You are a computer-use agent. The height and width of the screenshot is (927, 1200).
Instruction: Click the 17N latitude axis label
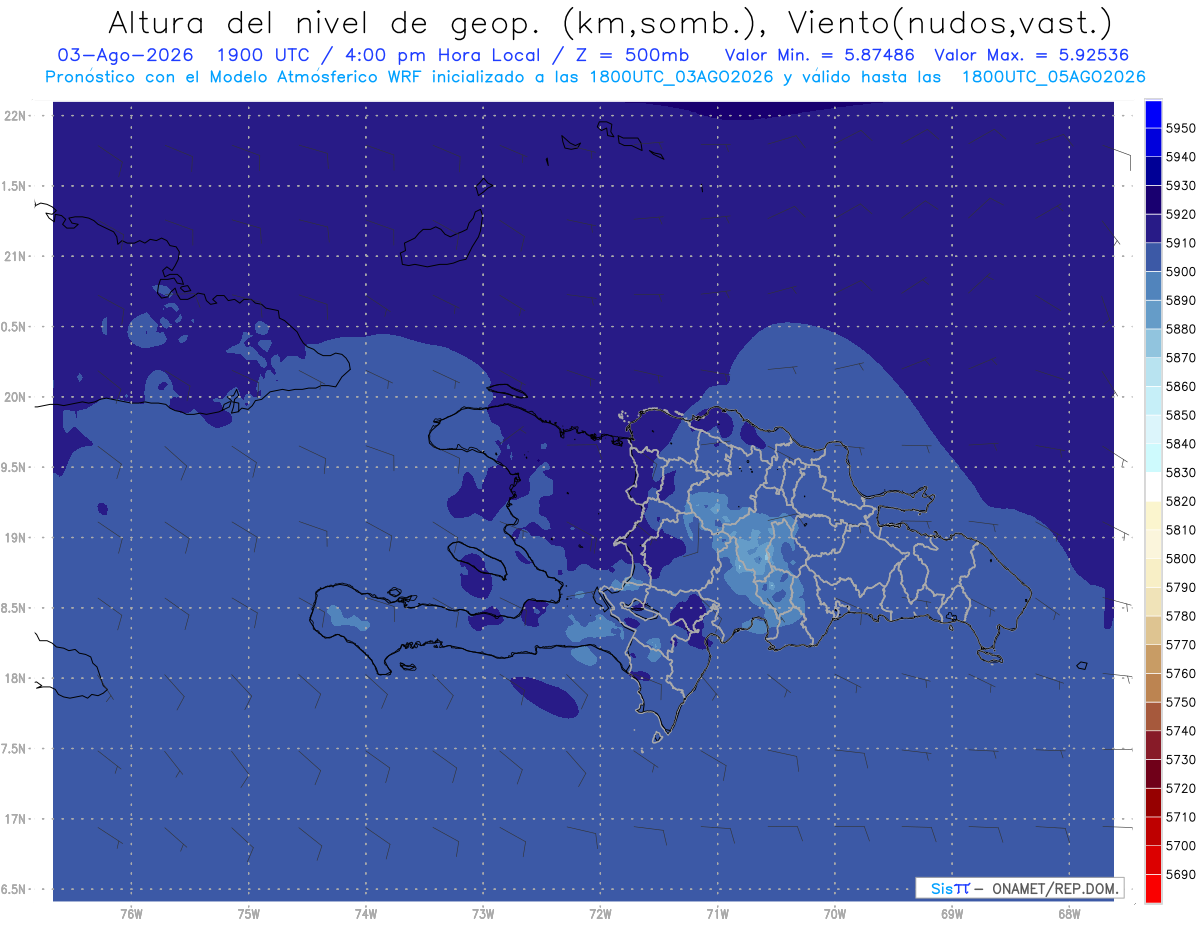click(15, 819)
